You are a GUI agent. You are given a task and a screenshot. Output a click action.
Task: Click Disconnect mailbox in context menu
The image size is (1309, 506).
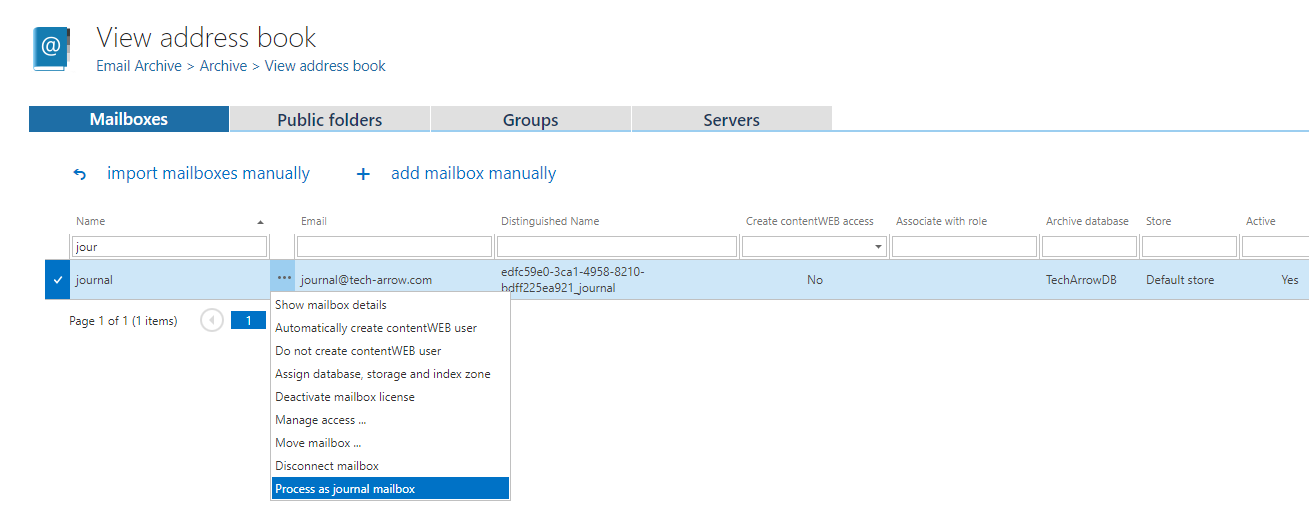[x=327, y=466]
